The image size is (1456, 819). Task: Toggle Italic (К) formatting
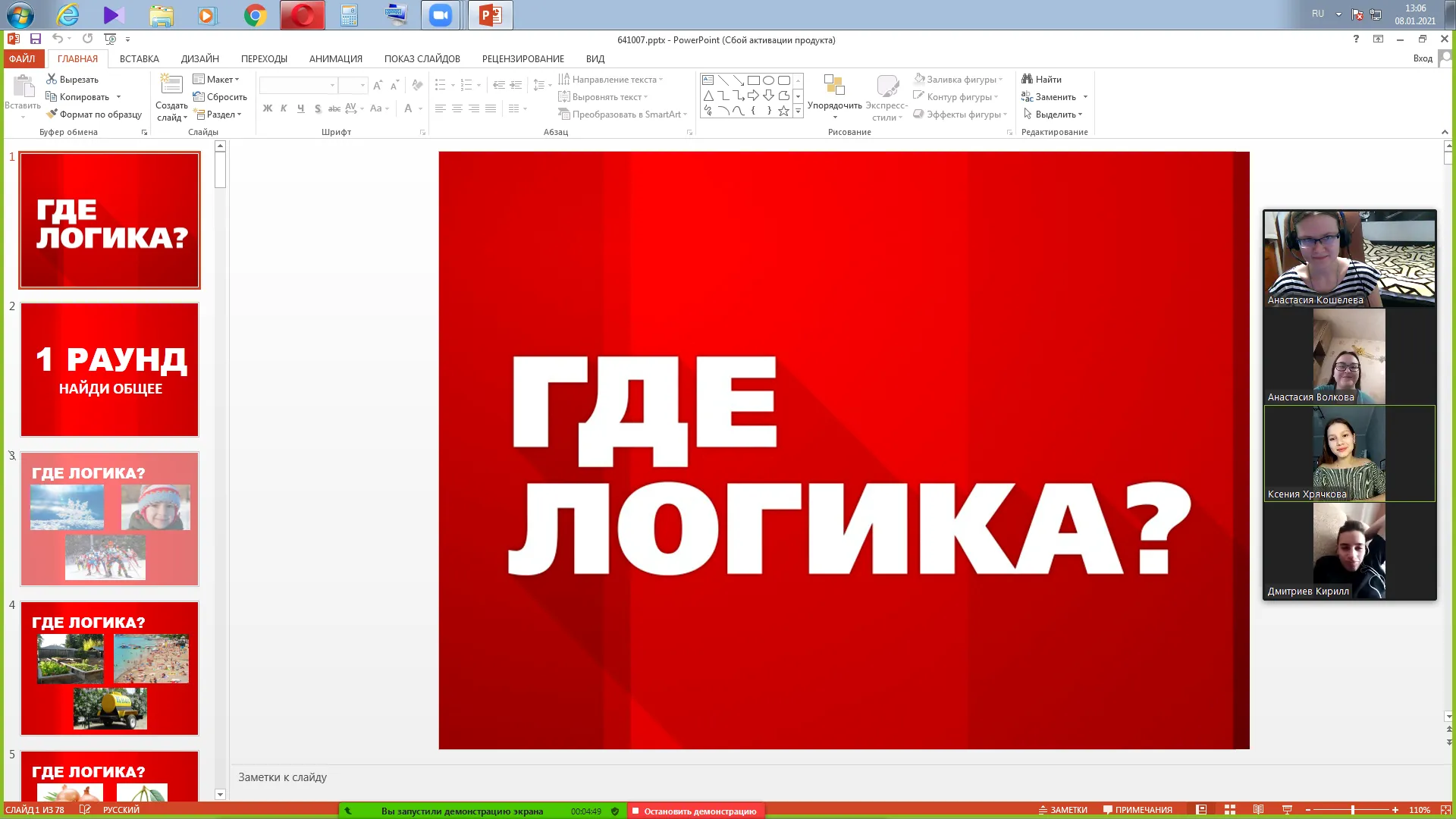pos(284,108)
